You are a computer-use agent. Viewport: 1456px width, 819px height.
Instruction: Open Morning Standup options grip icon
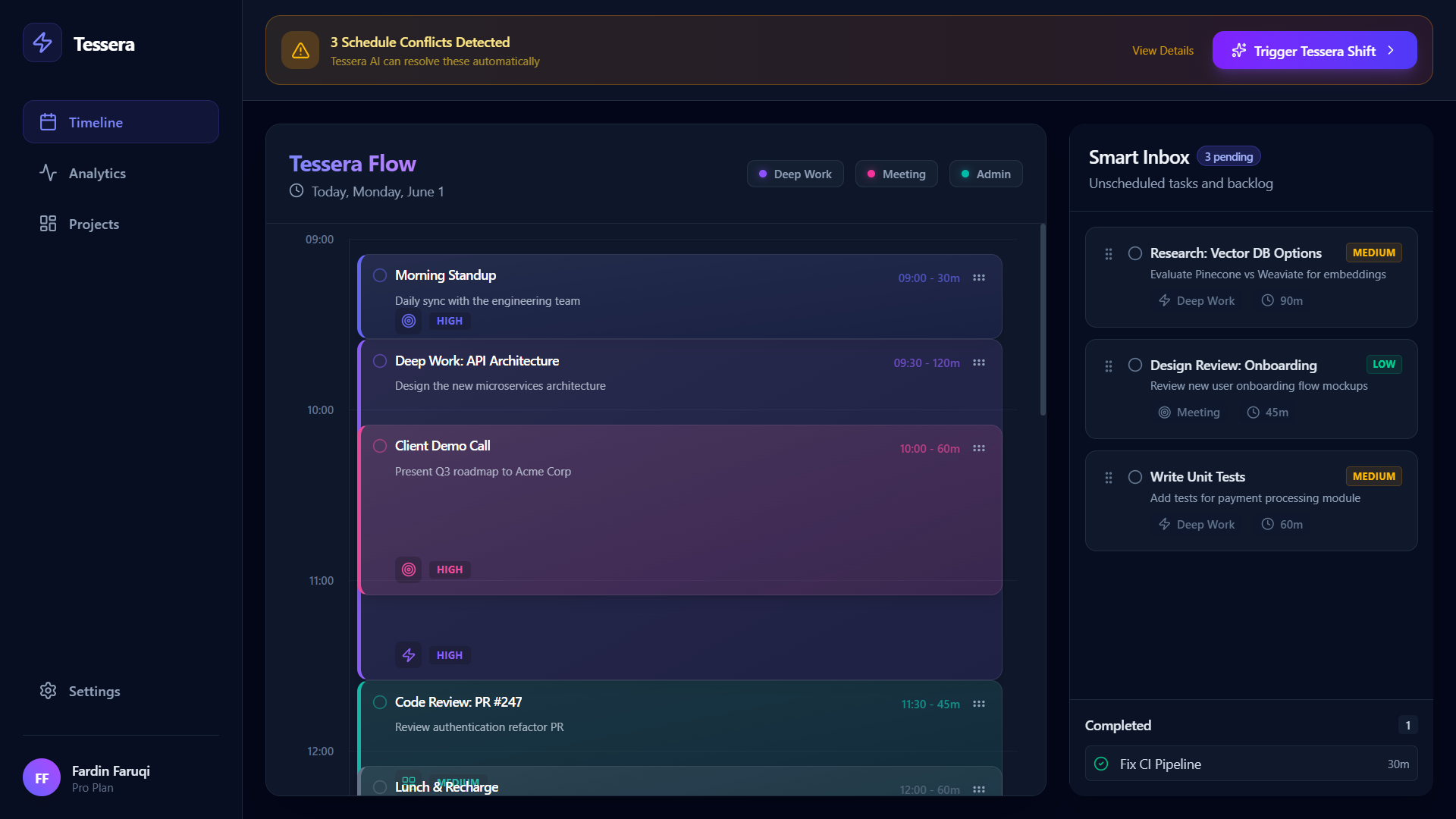979,278
